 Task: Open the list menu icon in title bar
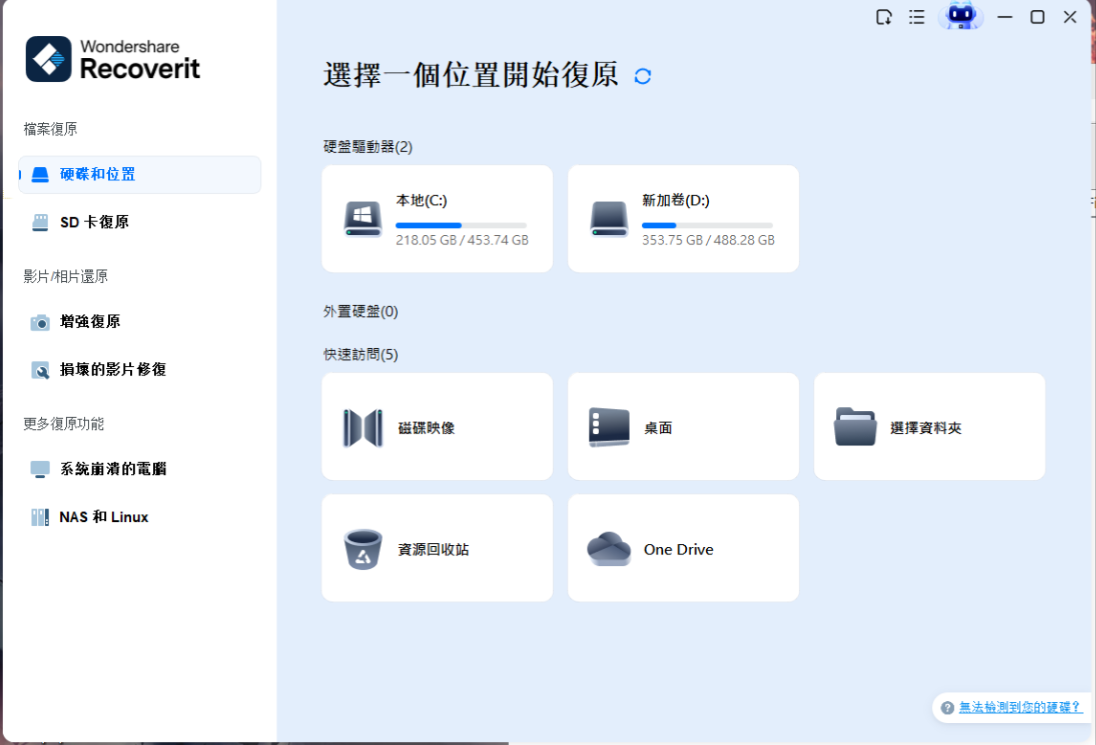tap(916, 17)
